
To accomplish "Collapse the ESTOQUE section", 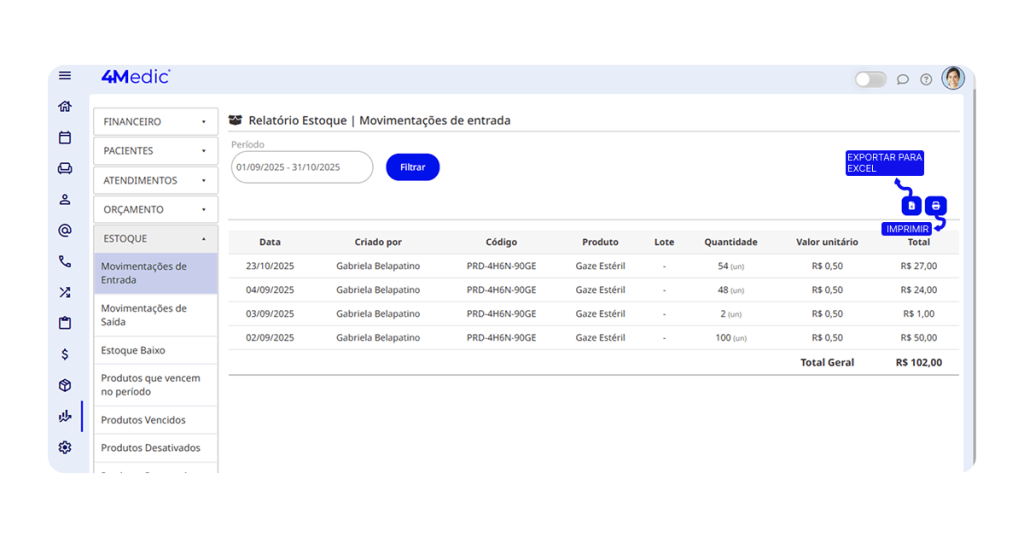I will 155,239.
